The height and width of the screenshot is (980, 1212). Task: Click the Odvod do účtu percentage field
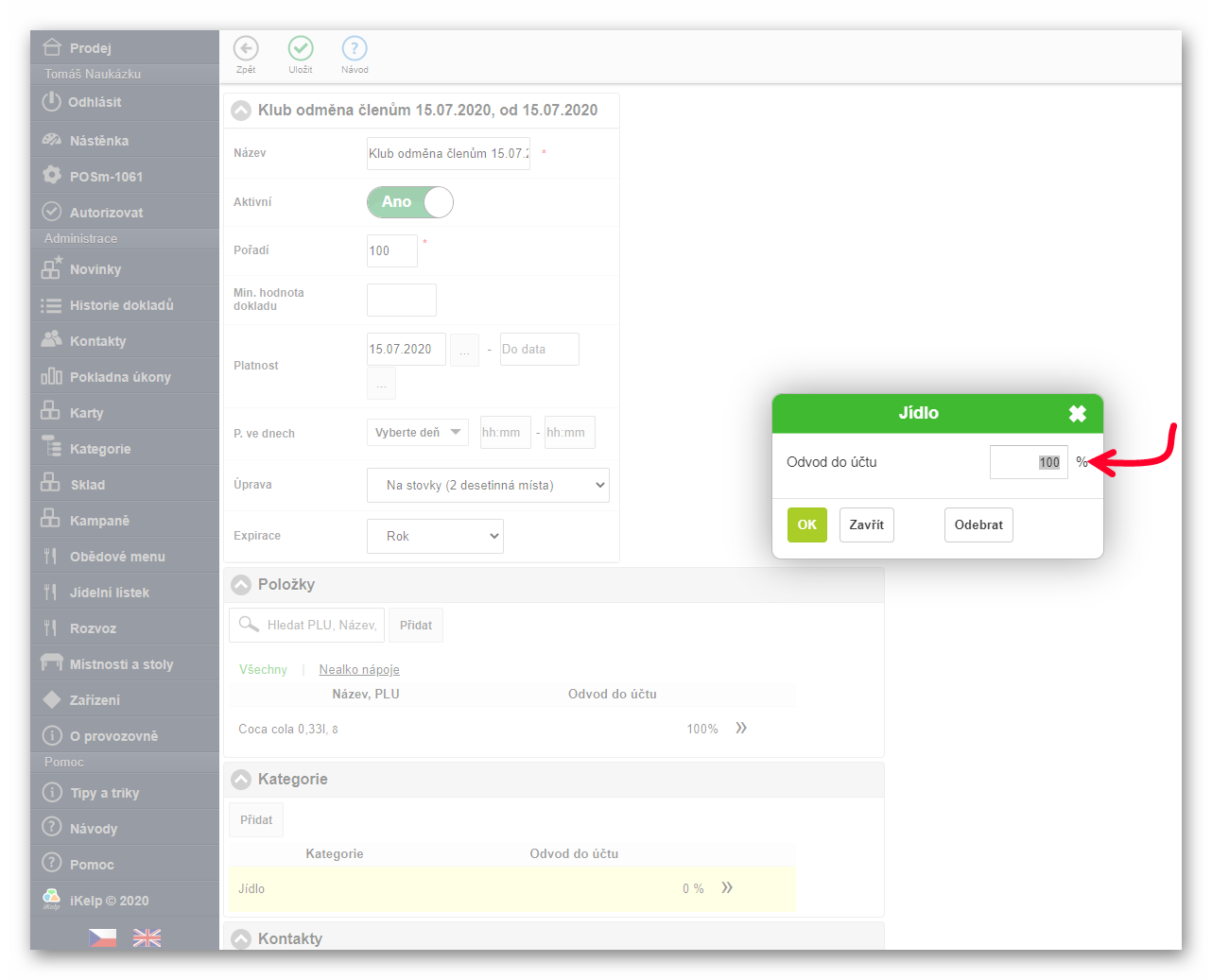point(1029,462)
